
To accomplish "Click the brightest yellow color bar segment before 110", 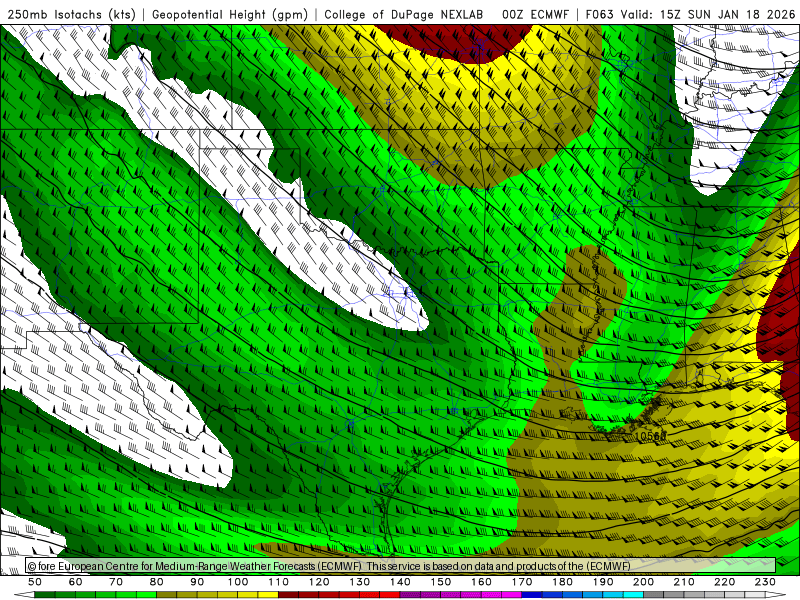I will (268, 595).
